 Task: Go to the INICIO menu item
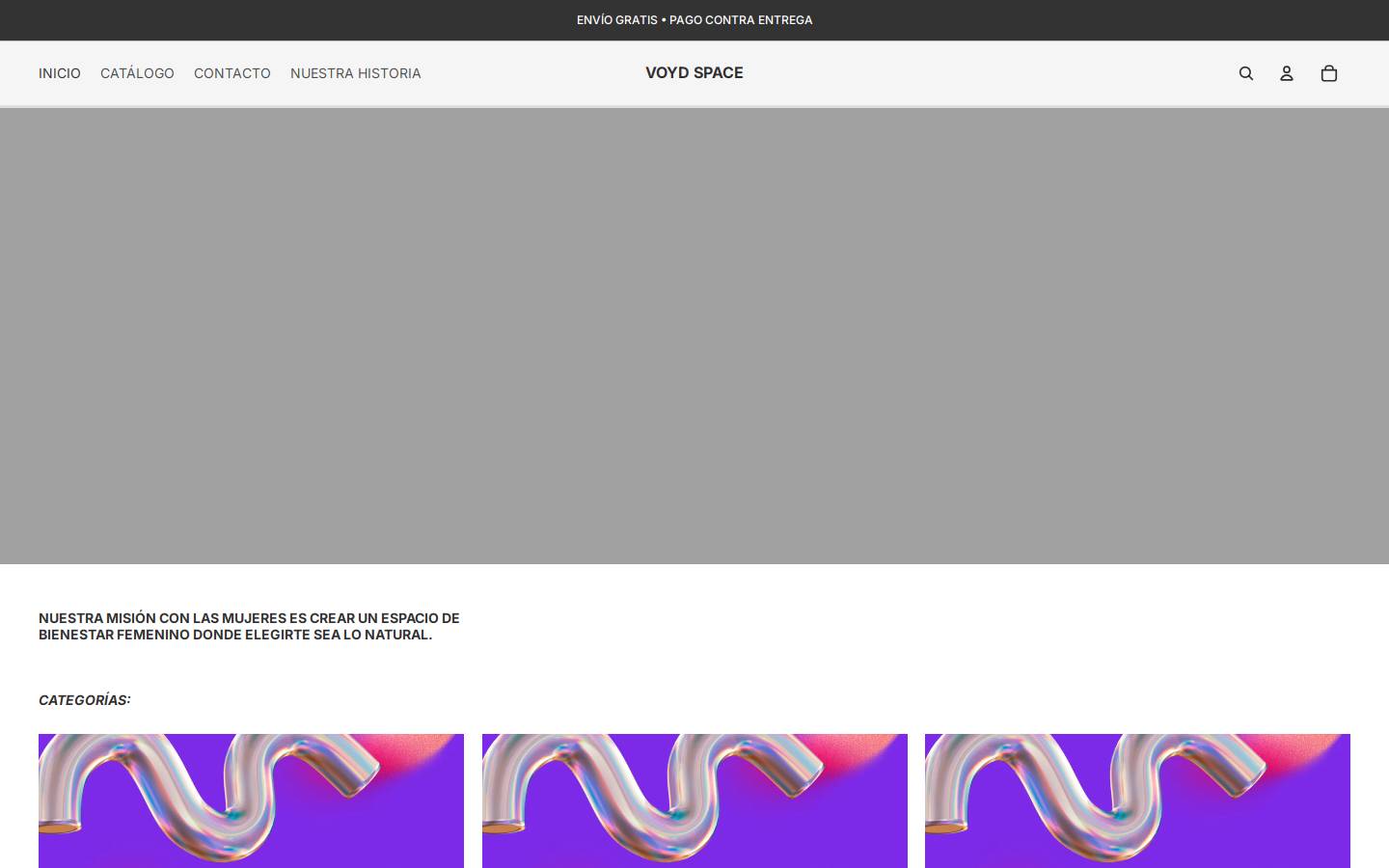pyautogui.click(x=60, y=73)
